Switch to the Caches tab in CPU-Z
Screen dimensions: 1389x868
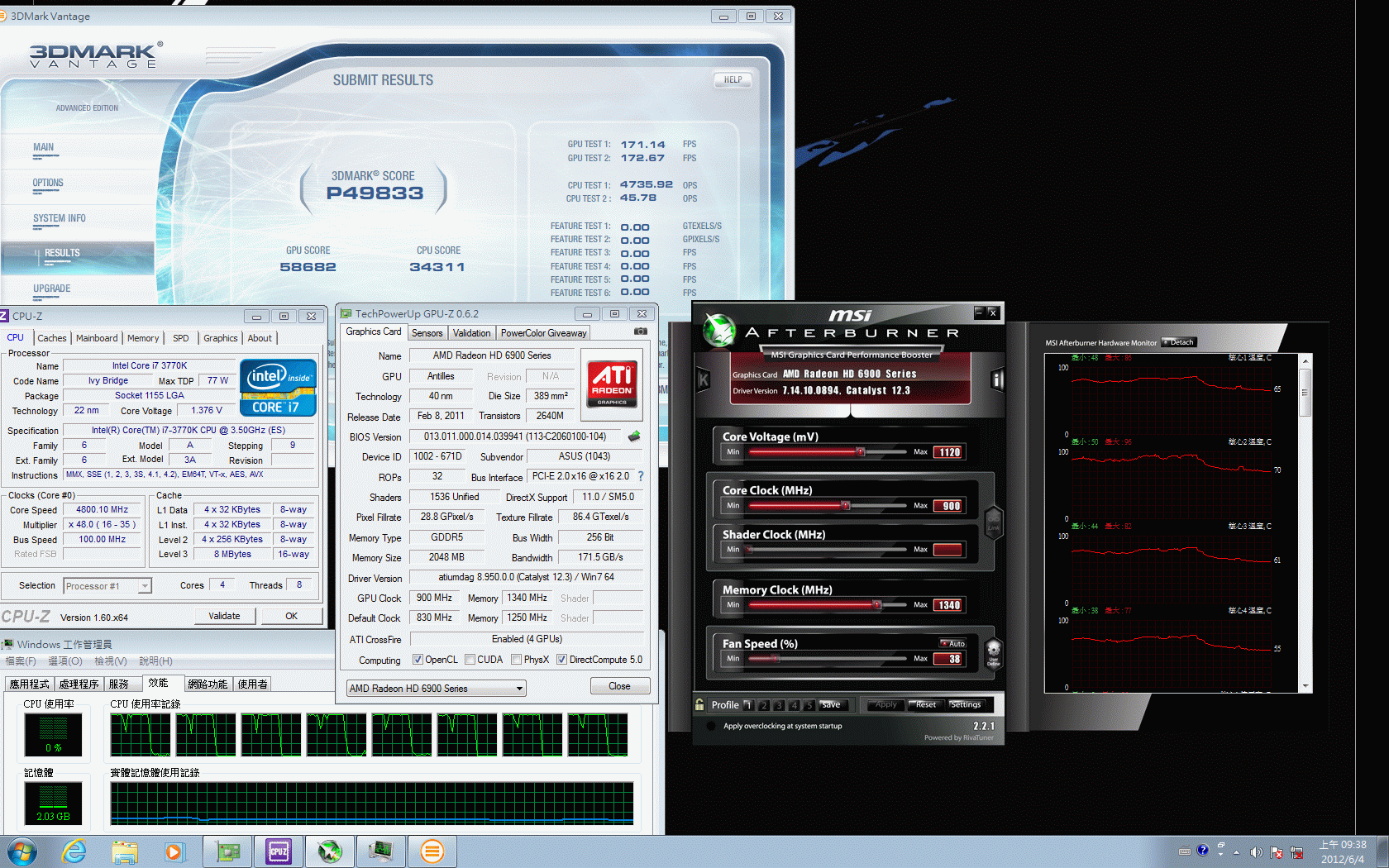(x=51, y=338)
